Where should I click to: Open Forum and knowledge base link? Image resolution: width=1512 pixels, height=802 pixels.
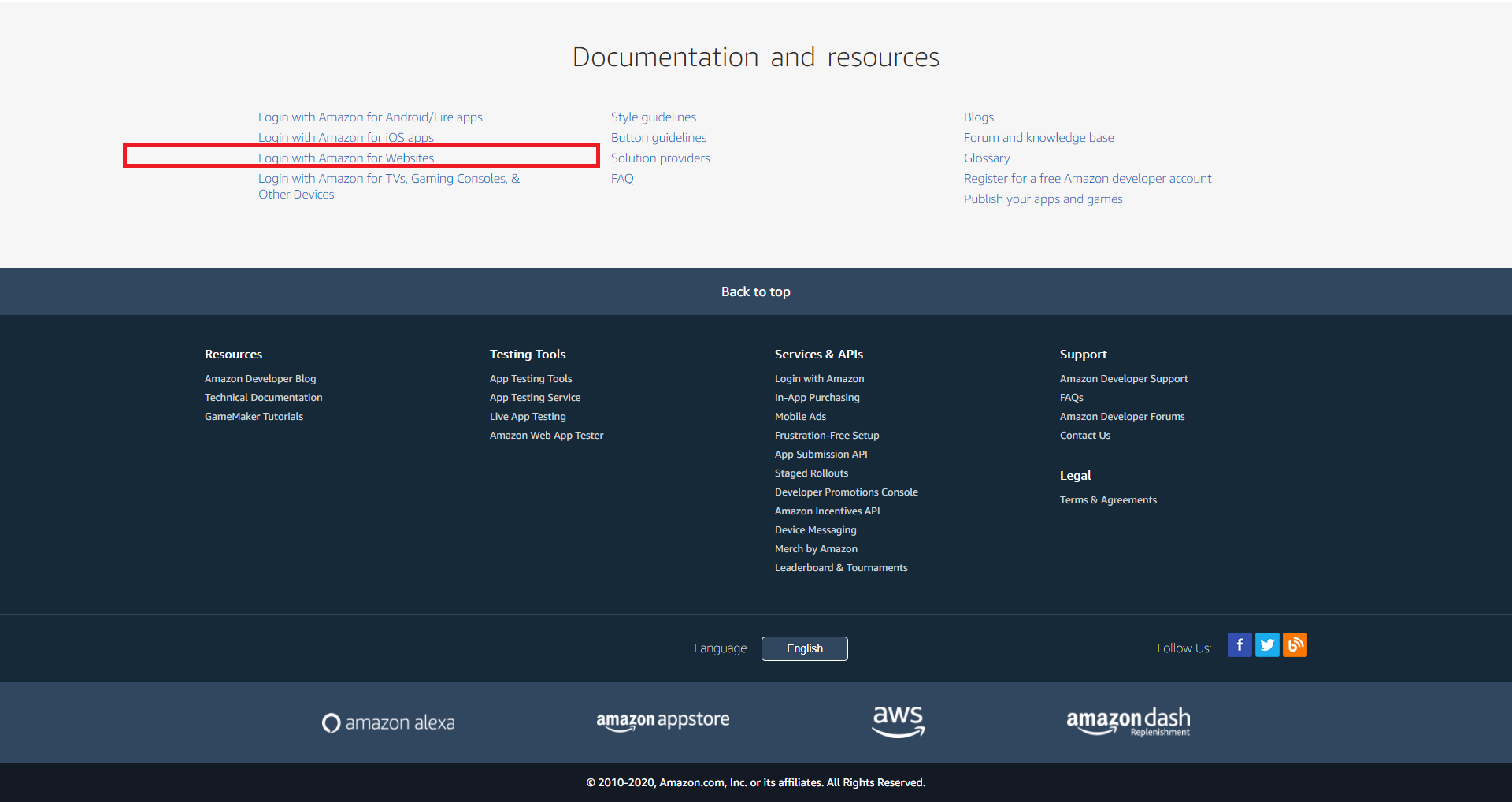(x=1039, y=137)
